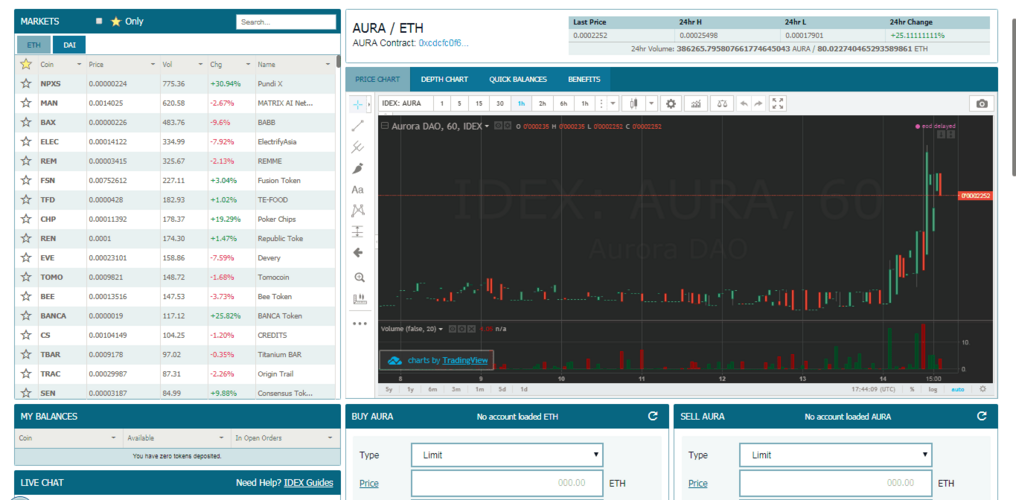This screenshot has height=500, width=1016.
Task: Select the crosshair cursor tool
Action: click(357, 104)
